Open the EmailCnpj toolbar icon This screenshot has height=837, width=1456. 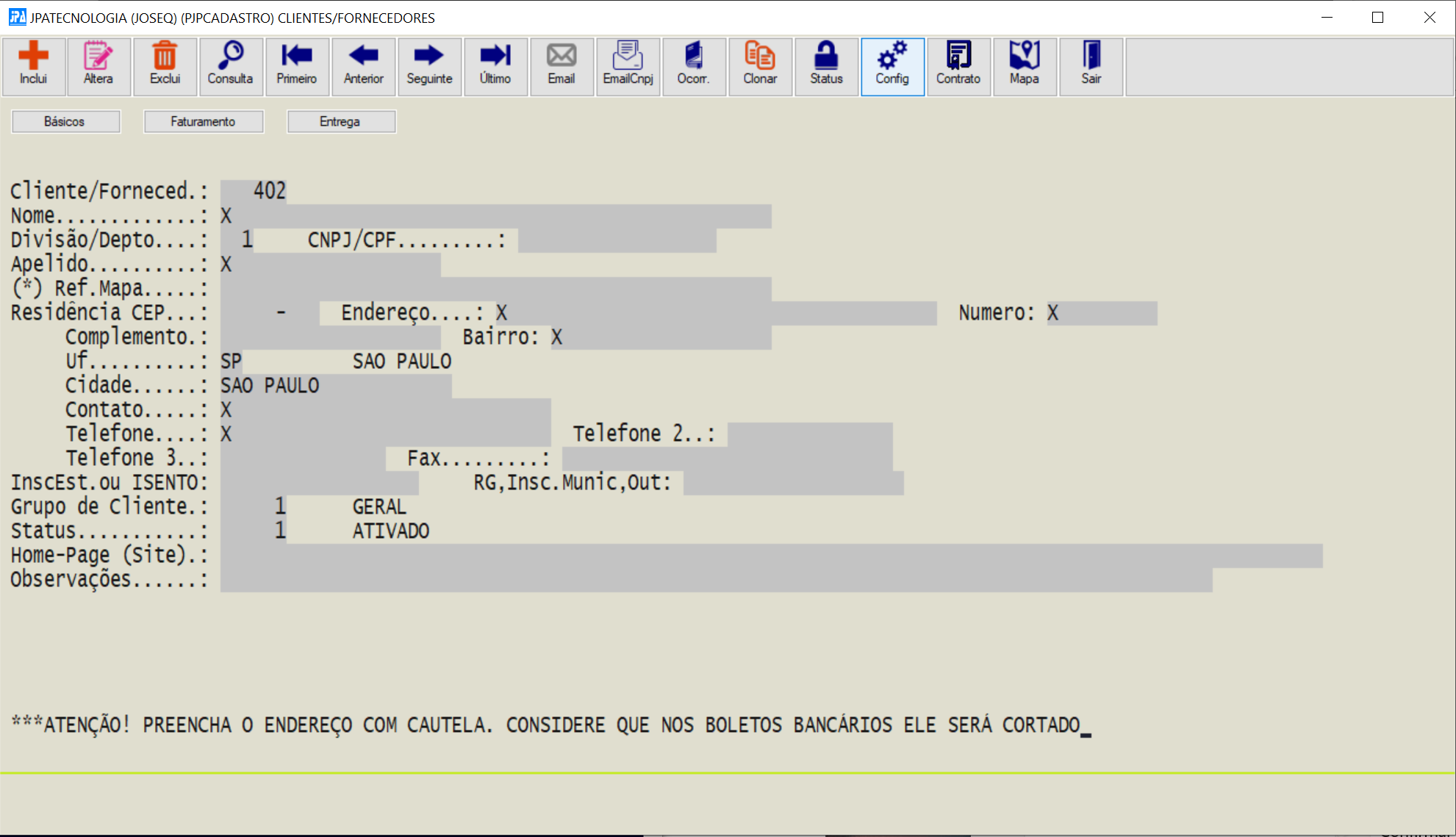[x=628, y=65]
